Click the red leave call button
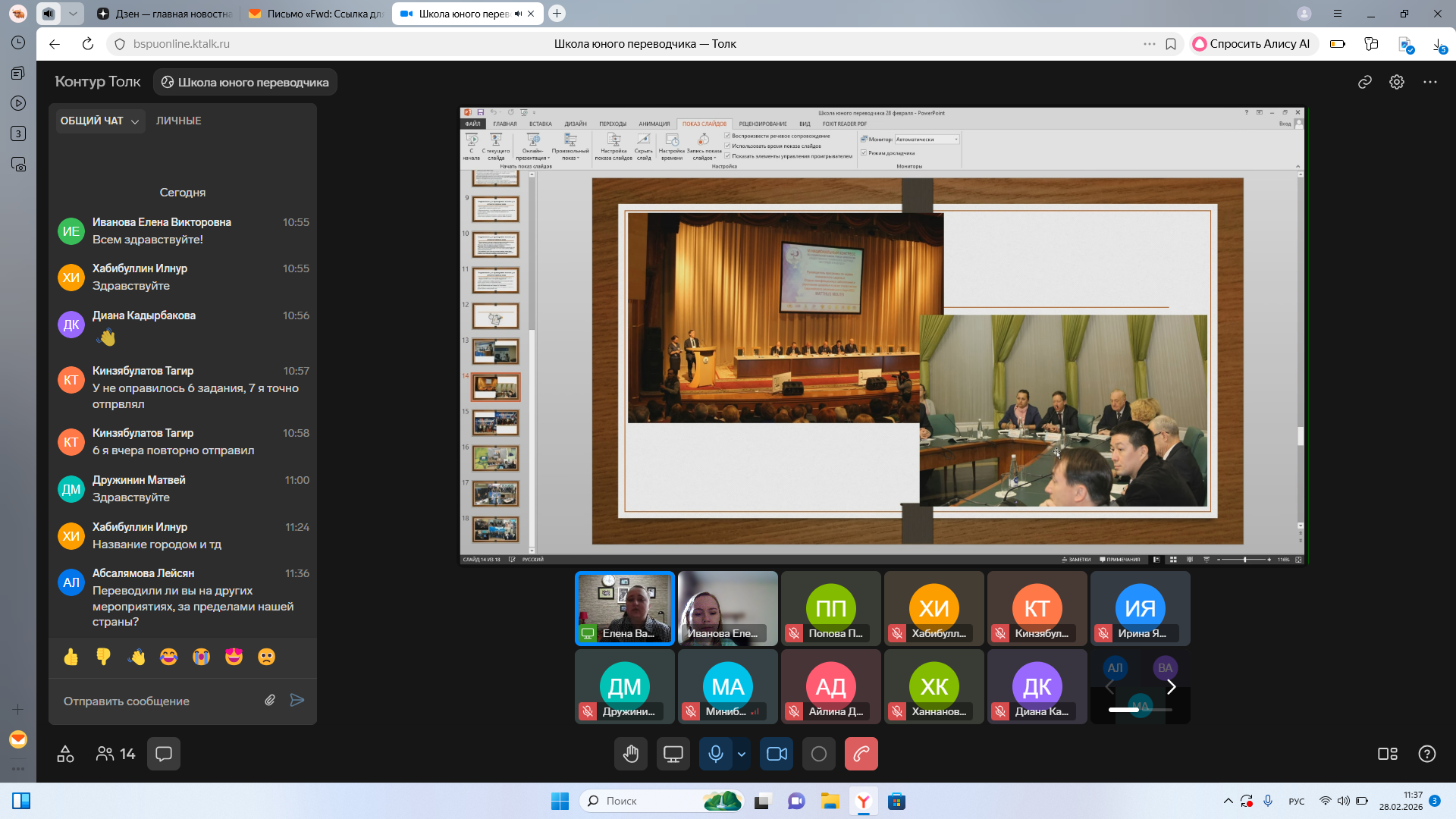 [x=861, y=754]
